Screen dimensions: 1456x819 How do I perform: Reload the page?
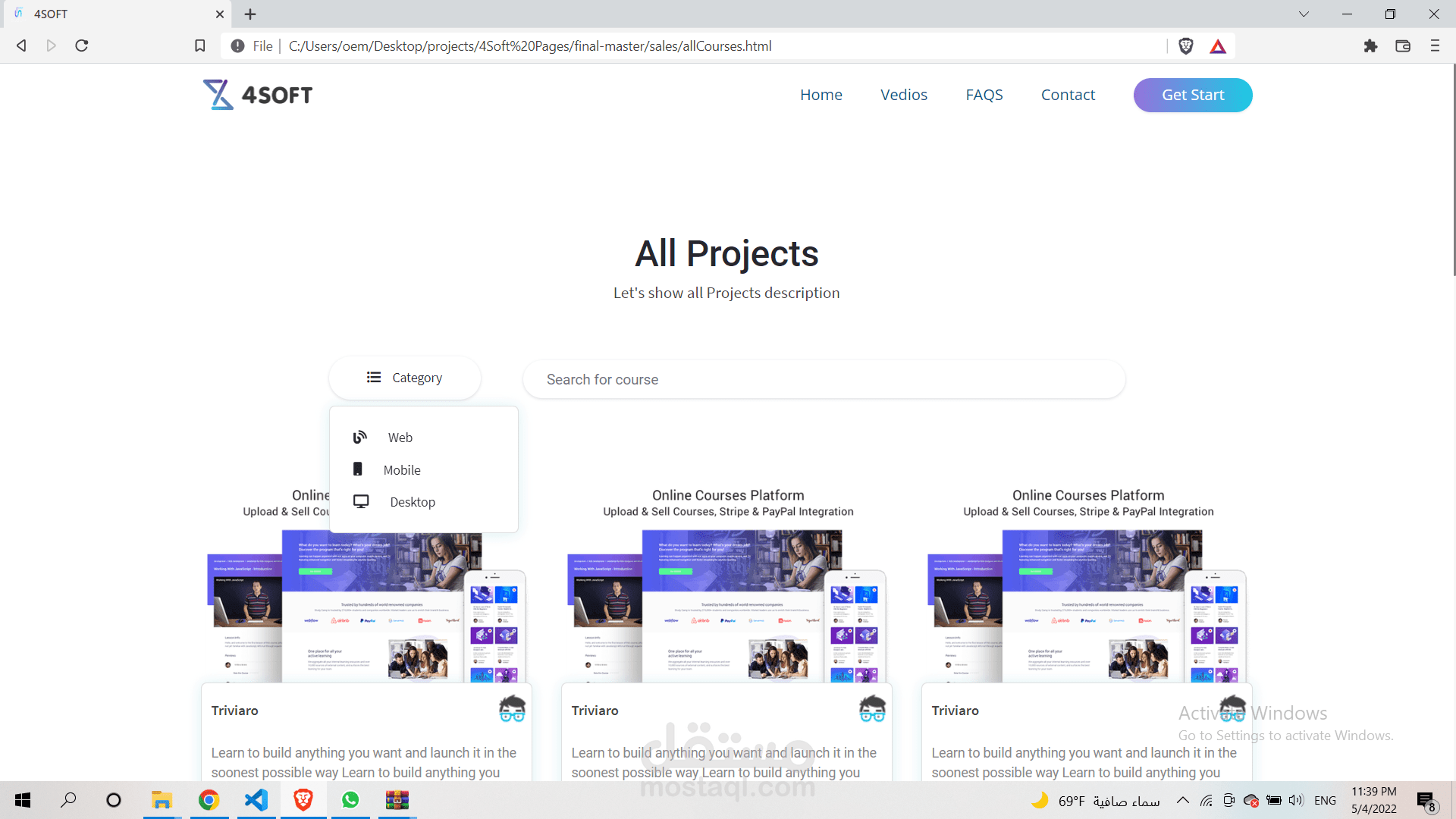coord(82,46)
